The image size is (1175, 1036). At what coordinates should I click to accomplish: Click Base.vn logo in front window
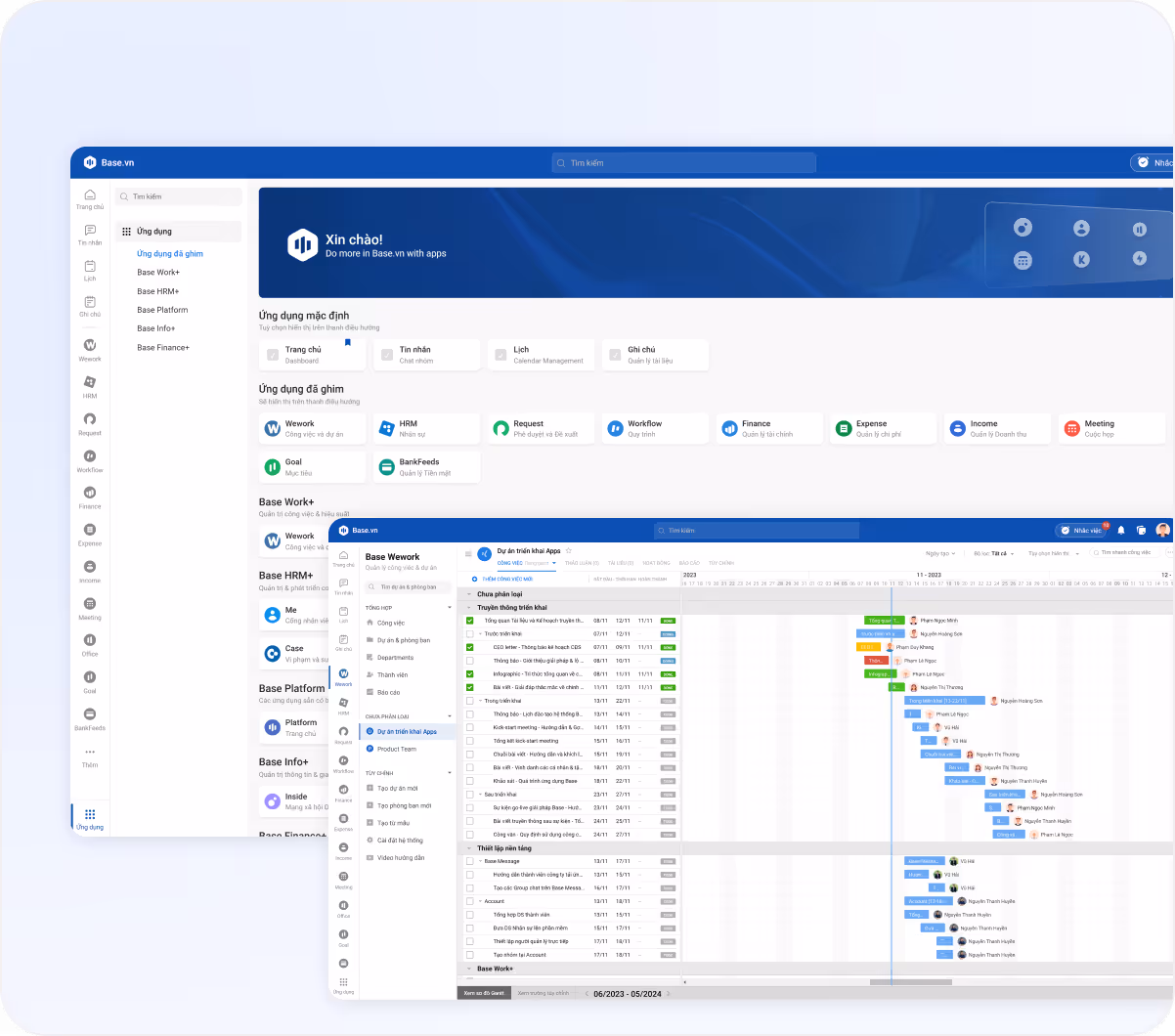(x=359, y=530)
